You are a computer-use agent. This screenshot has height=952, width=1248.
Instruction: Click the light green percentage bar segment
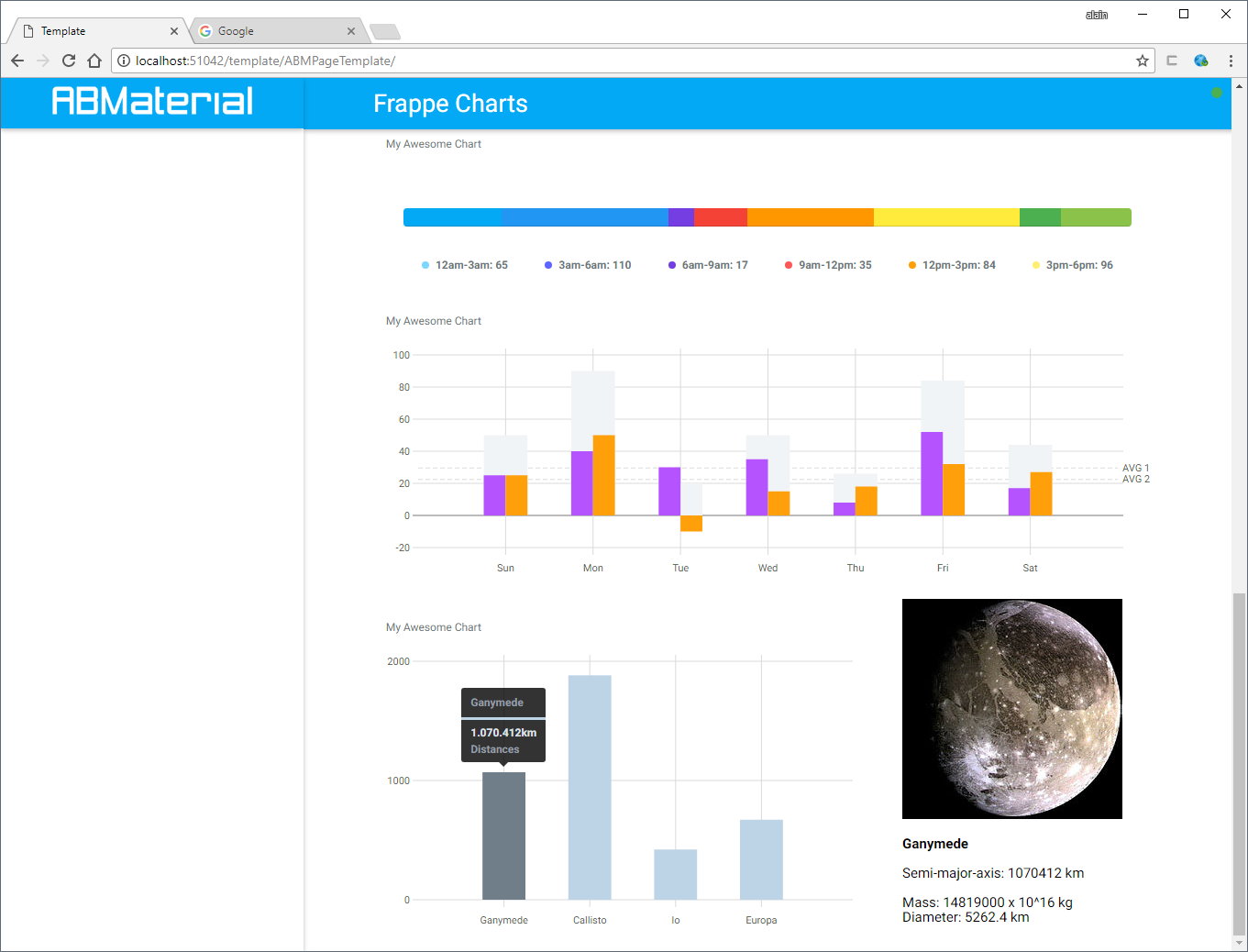click(x=1096, y=217)
